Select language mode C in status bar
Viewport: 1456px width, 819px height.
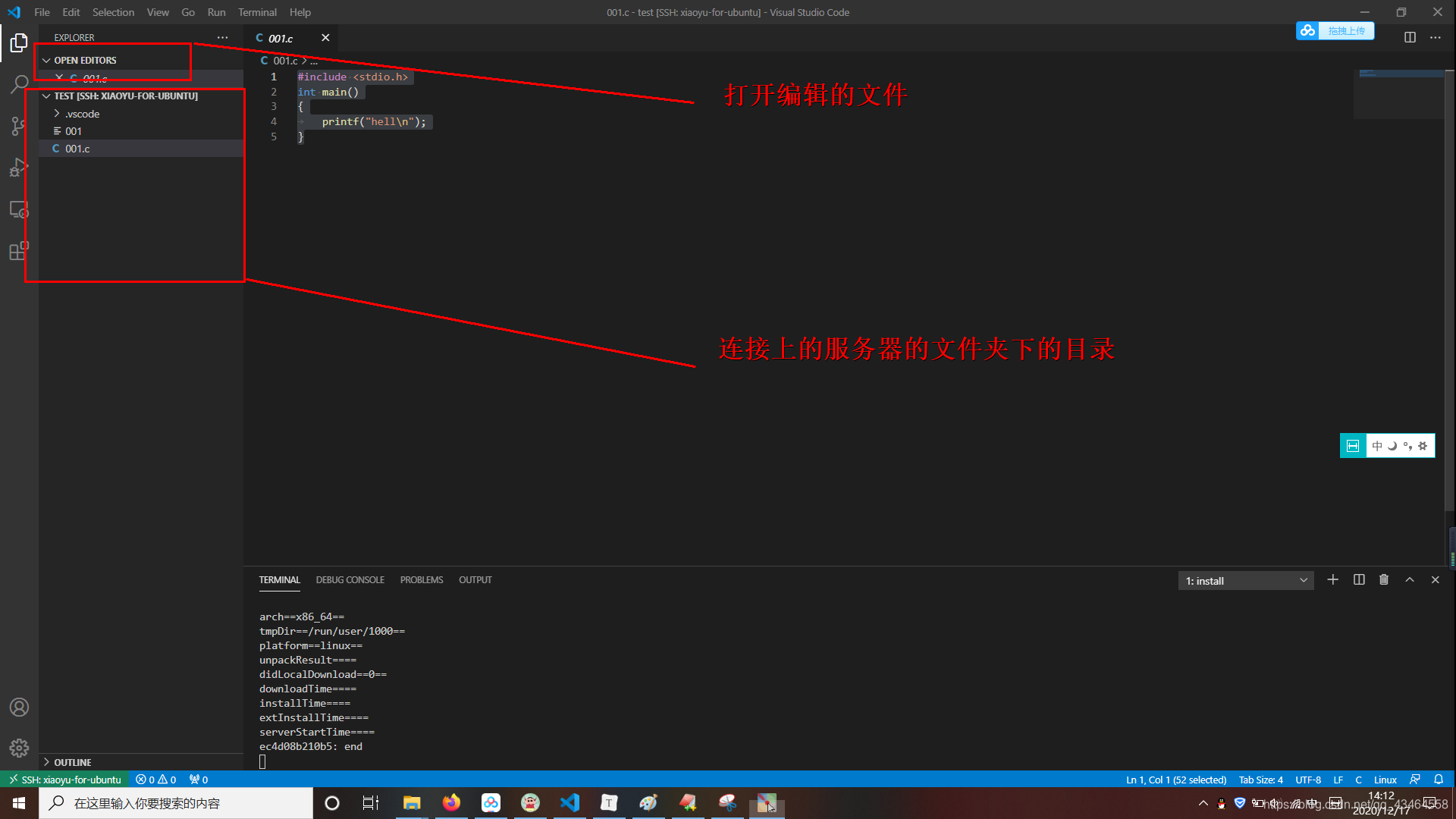pos(1358,780)
